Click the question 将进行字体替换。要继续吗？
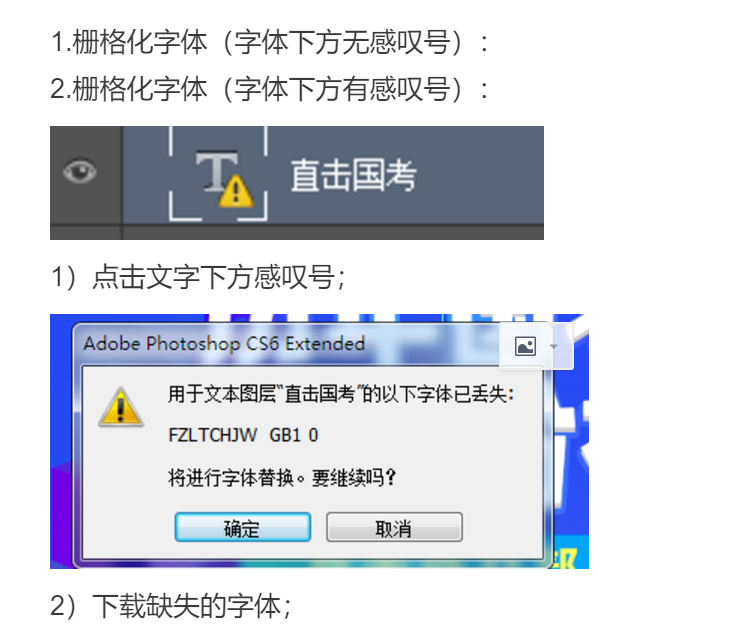This screenshot has width=749, height=636. pyautogui.click(x=282, y=477)
